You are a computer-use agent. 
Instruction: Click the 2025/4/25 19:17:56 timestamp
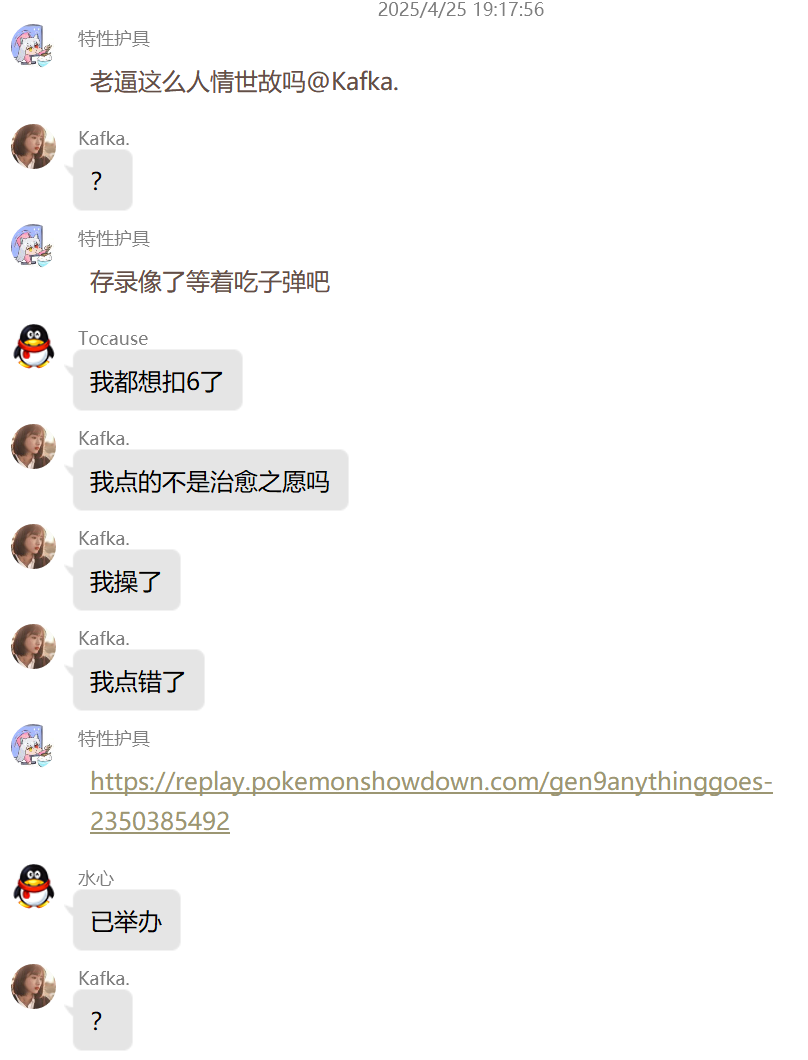tap(460, 9)
